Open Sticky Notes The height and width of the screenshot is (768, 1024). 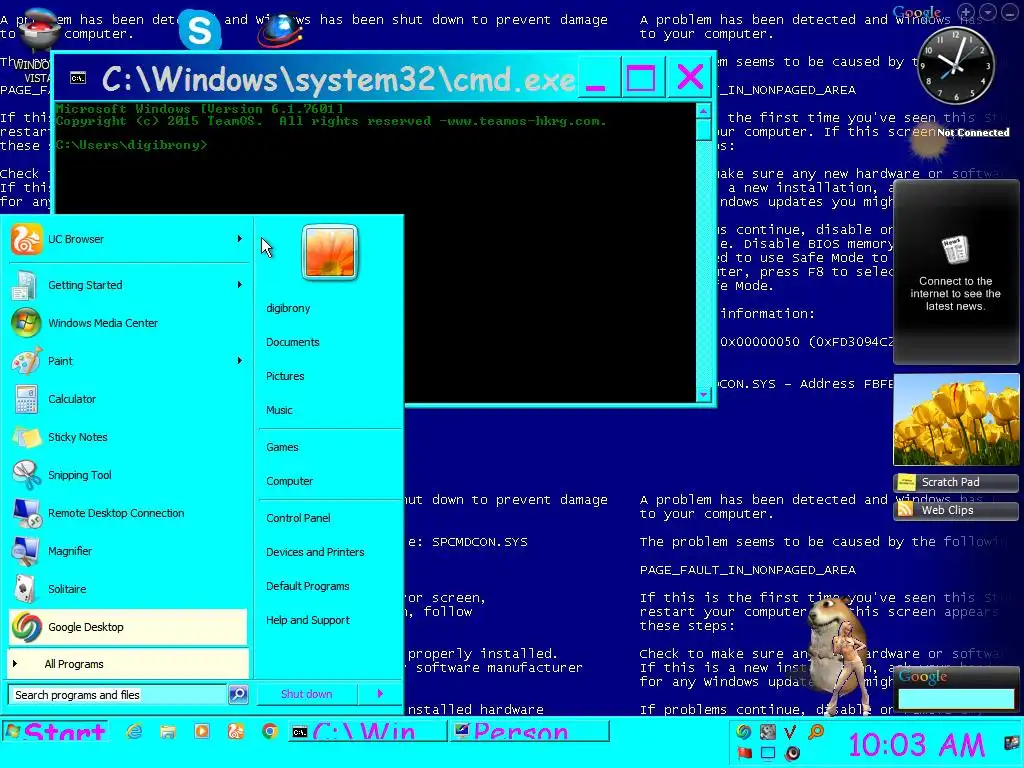(127, 437)
